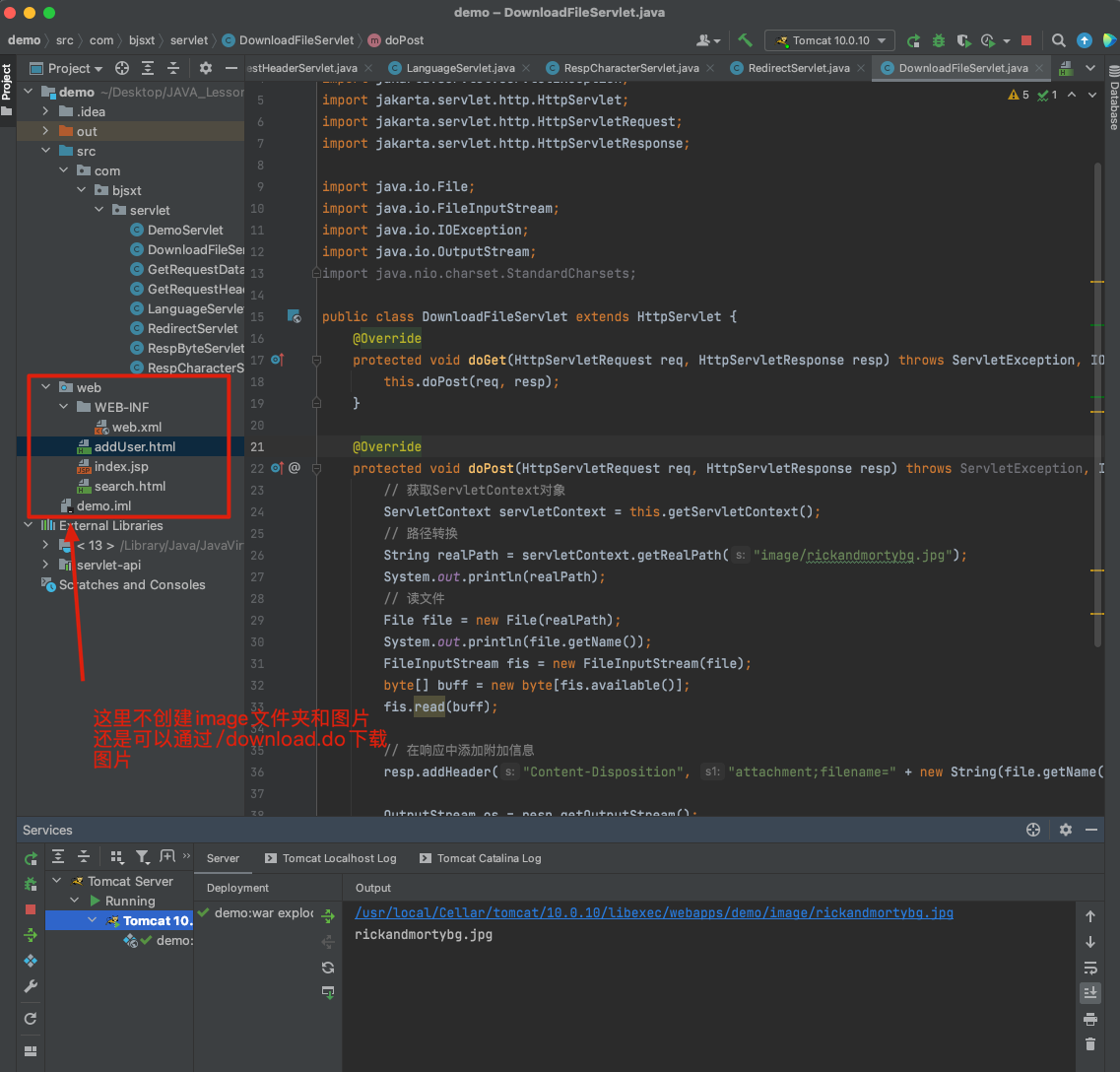Expand the .idea folder
The width and height of the screenshot is (1120, 1072).
click(x=45, y=110)
